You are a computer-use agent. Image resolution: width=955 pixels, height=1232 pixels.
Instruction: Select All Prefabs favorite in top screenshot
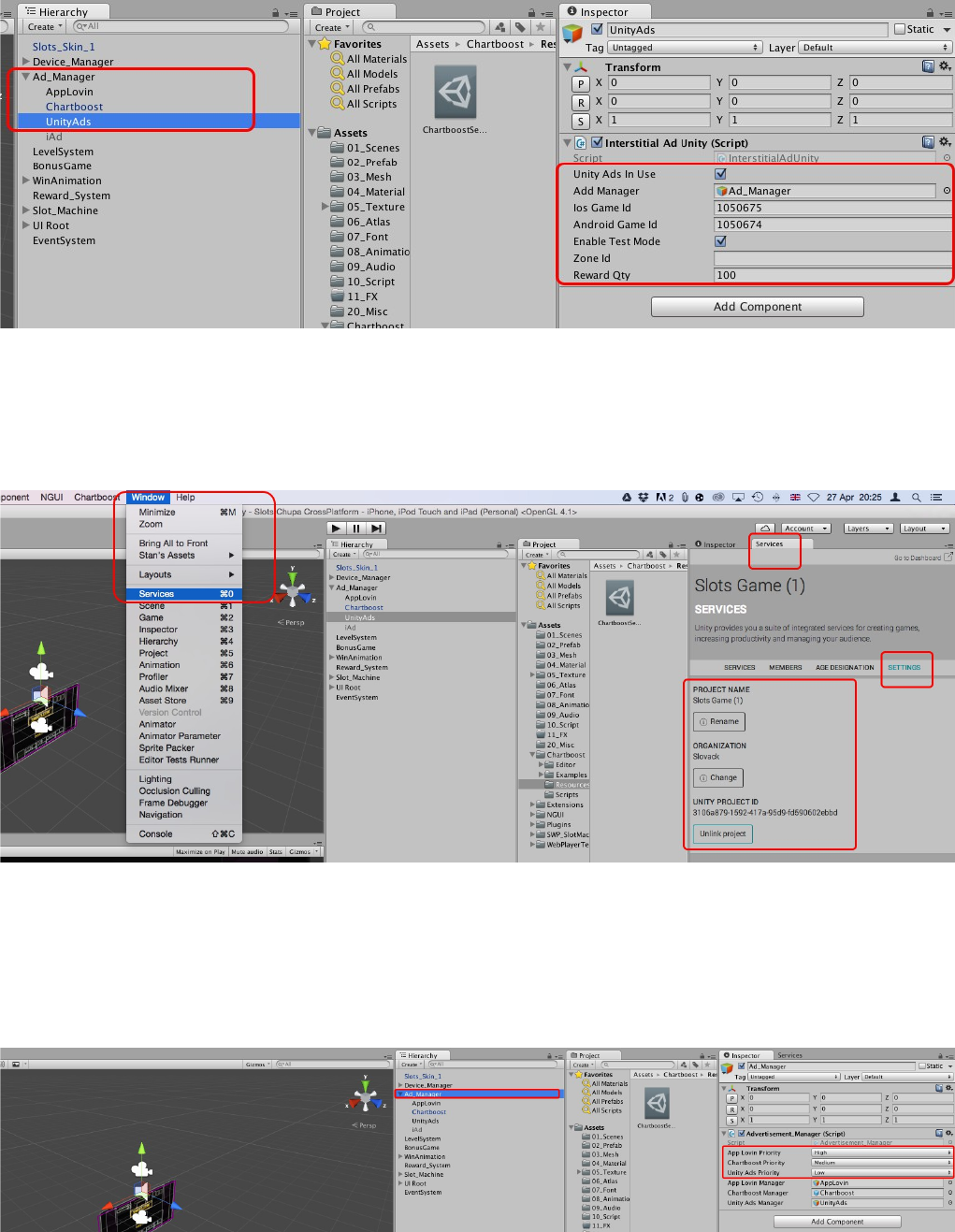pyautogui.click(x=365, y=89)
